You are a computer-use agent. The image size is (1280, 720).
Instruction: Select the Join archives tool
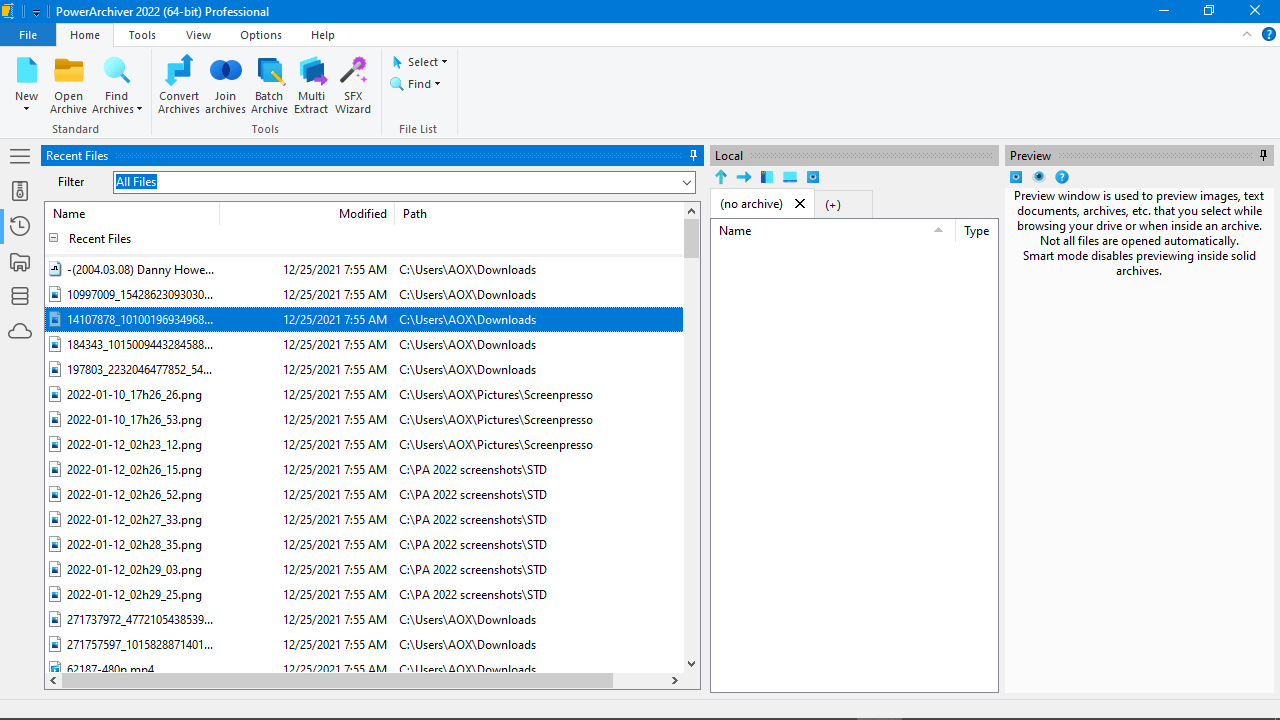[225, 85]
